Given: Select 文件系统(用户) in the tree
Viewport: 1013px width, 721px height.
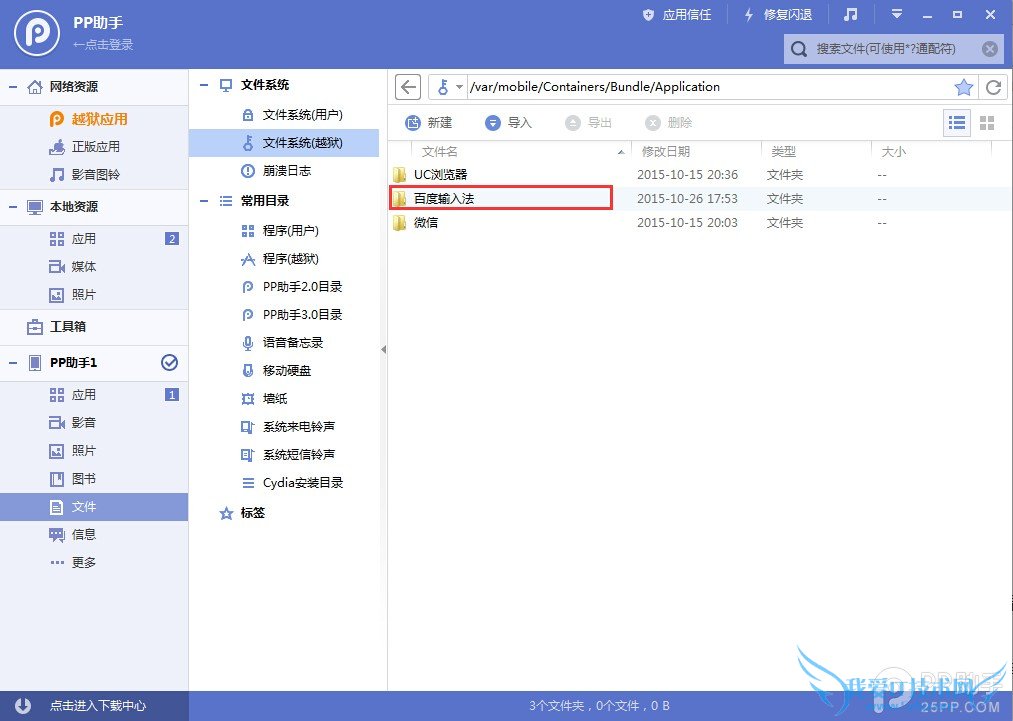Looking at the screenshot, I should [284, 115].
